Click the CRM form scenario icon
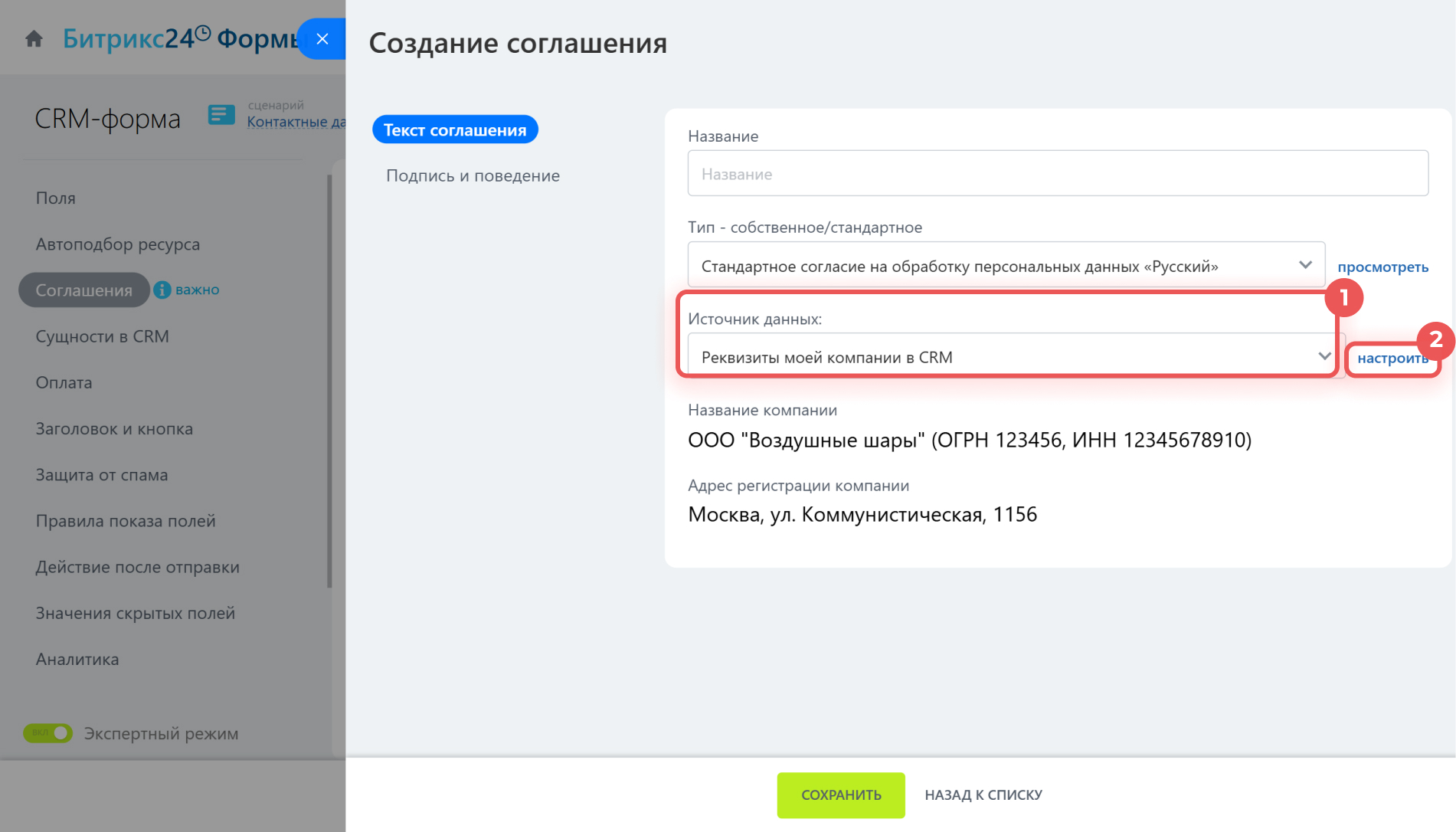Screen dimensions: 1456x832 coord(221,115)
